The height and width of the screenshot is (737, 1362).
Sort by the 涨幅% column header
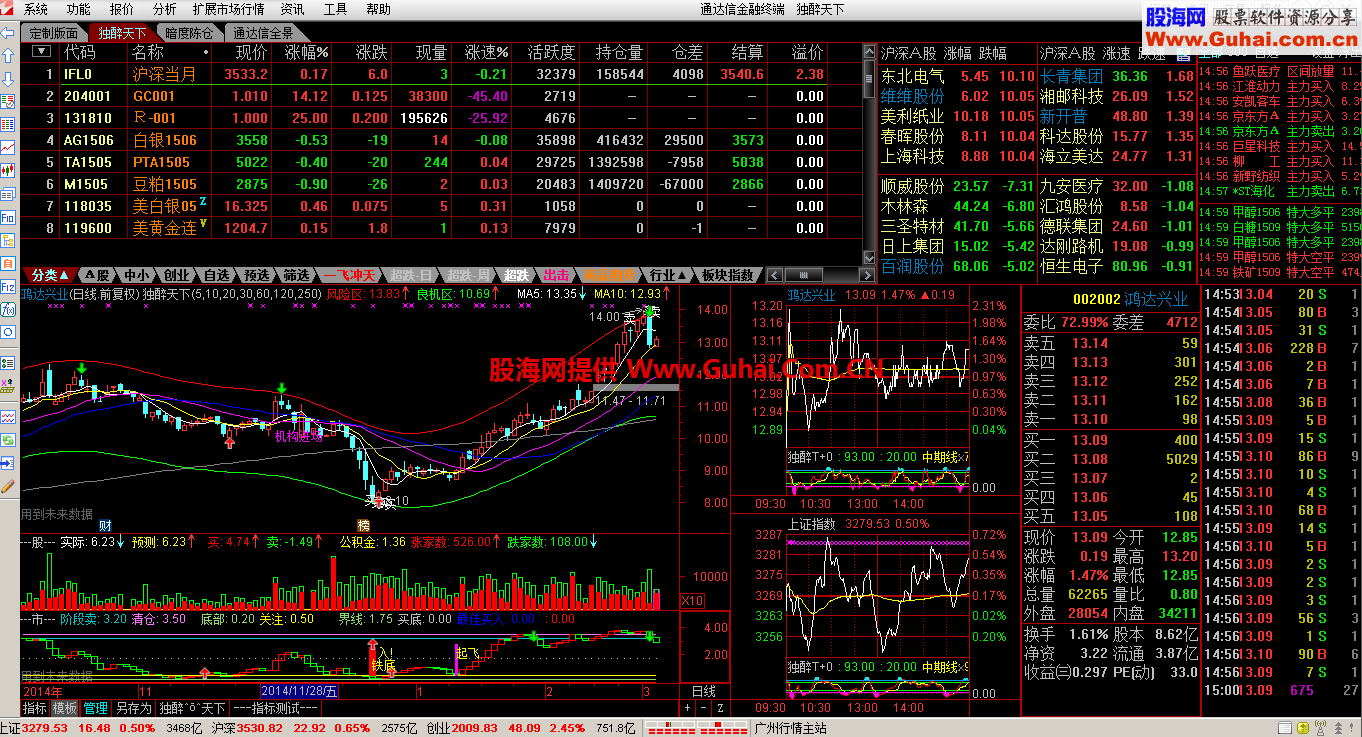click(x=306, y=52)
